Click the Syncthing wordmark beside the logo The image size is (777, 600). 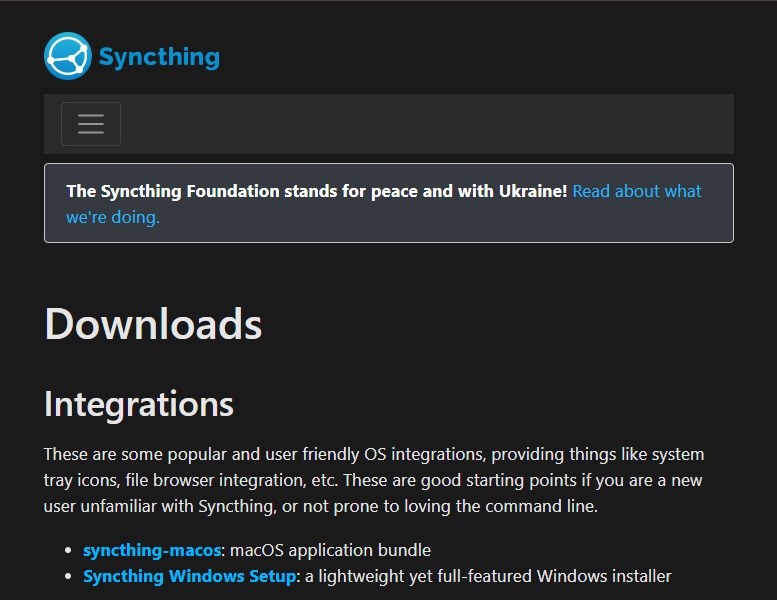[x=159, y=56]
